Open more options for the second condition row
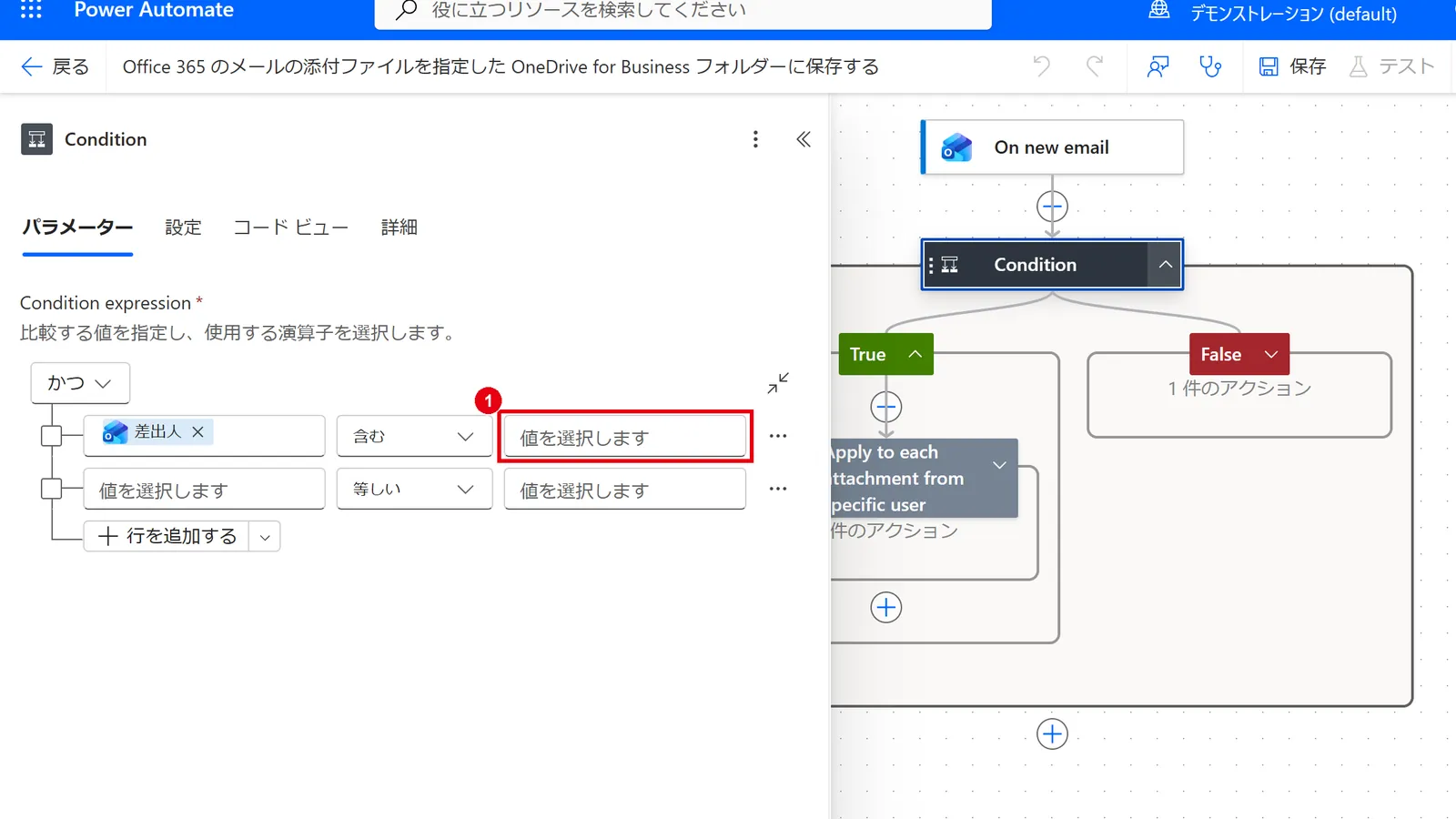This screenshot has height=819, width=1456. [x=778, y=489]
